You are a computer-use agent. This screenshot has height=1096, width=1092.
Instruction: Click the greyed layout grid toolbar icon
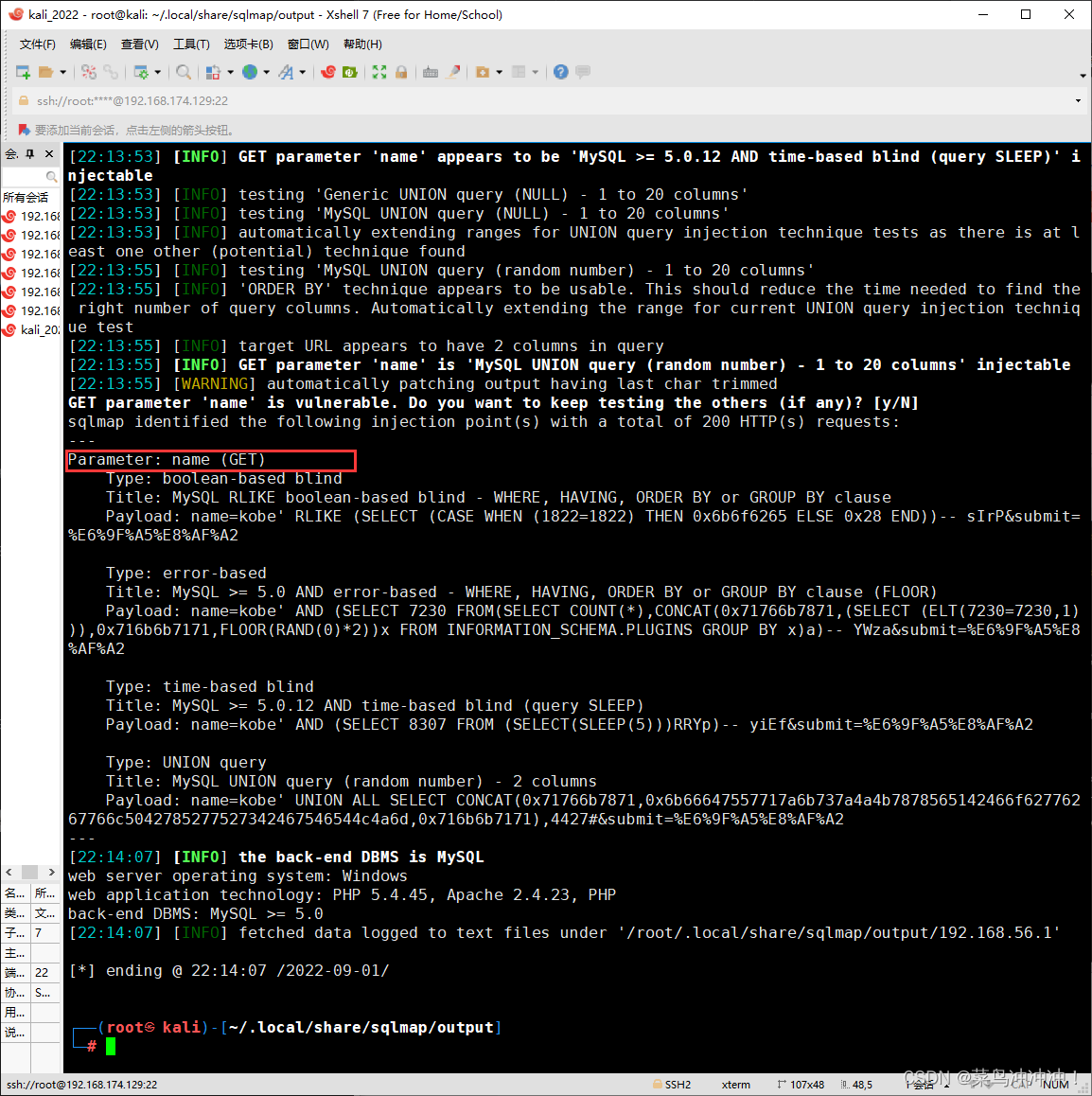(x=519, y=72)
